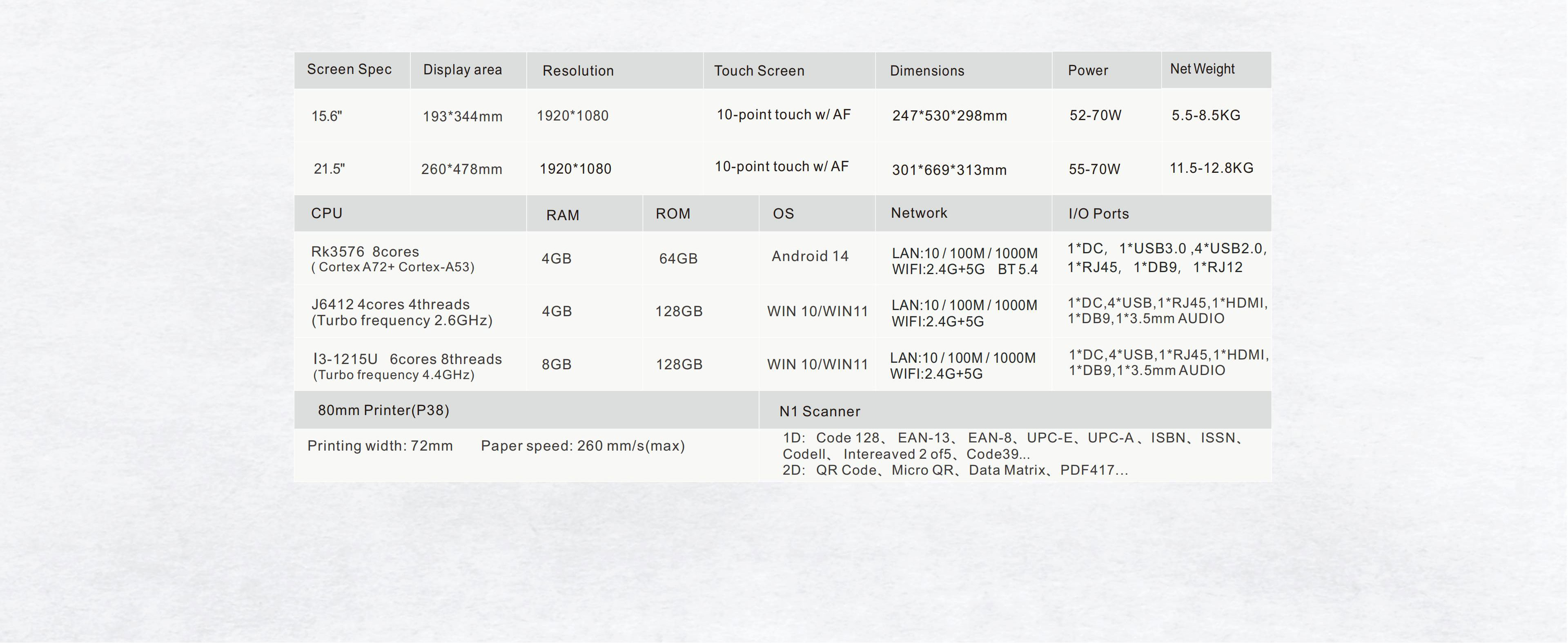
Task: Select the J6412 4cores 4threads entry
Action: (x=390, y=304)
